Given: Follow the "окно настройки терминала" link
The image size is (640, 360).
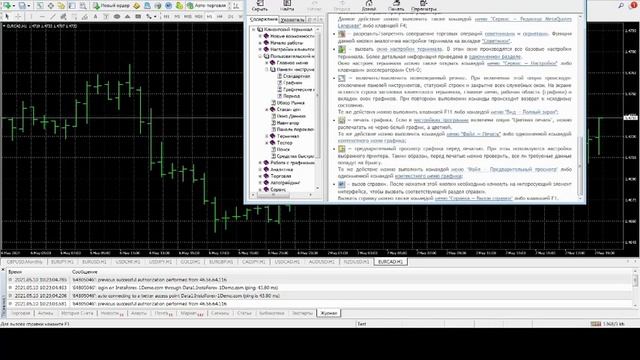Looking at the screenshot, I should [409, 49].
